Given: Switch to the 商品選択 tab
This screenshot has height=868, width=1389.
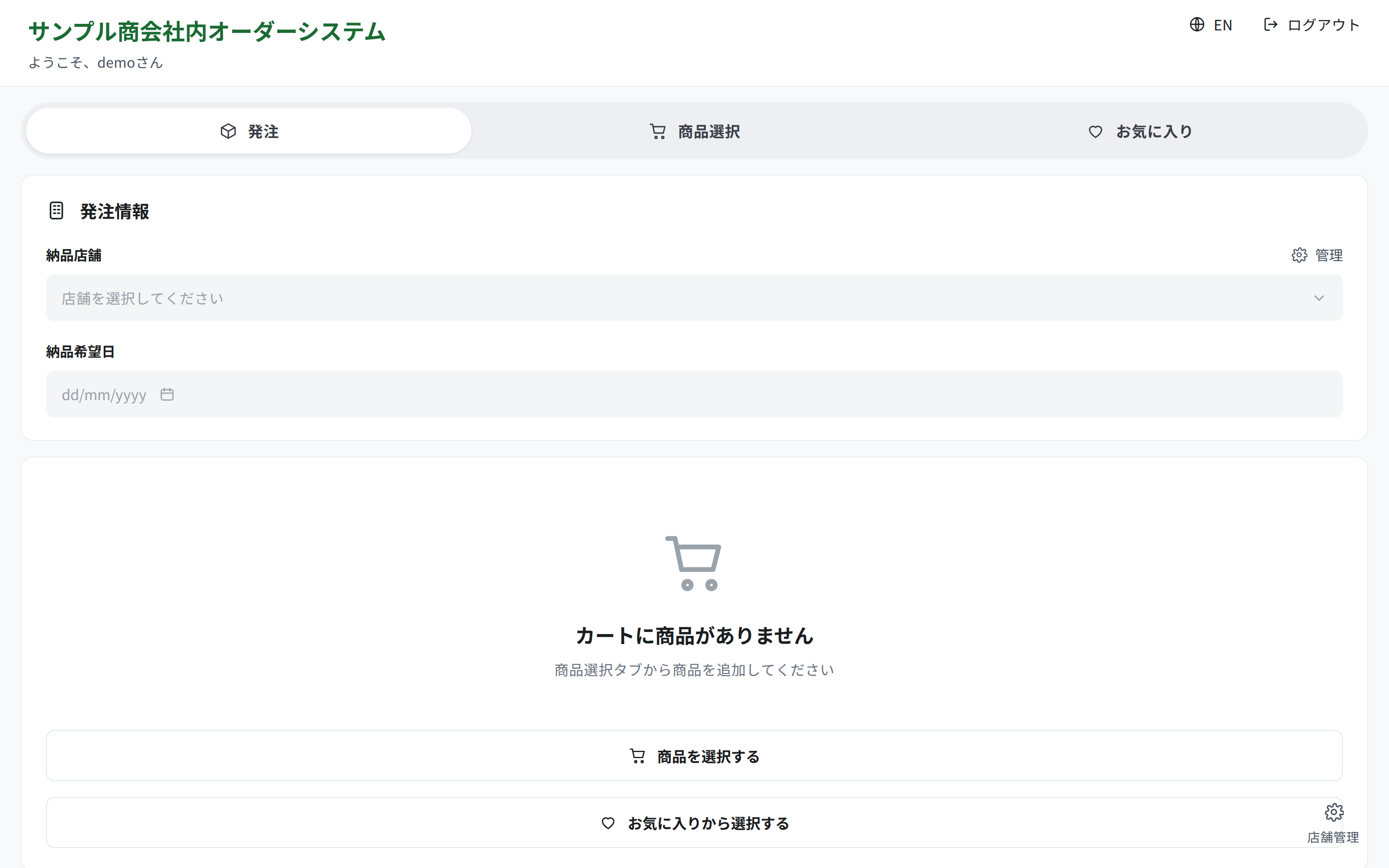Looking at the screenshot, I should point(694,132).
